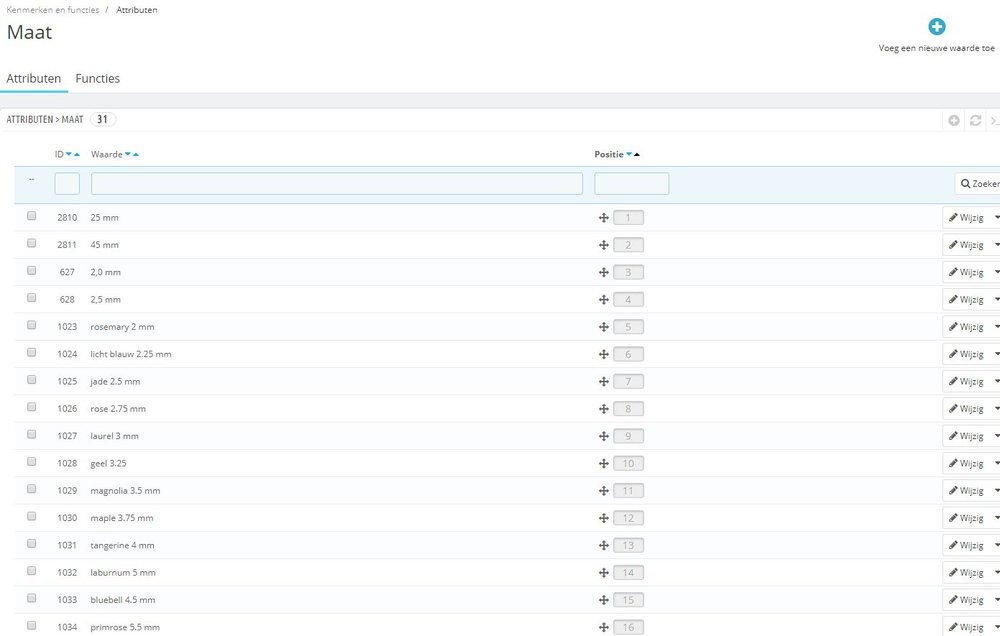Screen dimensions: 1000x636
Task: Click Voeg een nieuwe waarde toe label
Action: (x=936, y=48)
